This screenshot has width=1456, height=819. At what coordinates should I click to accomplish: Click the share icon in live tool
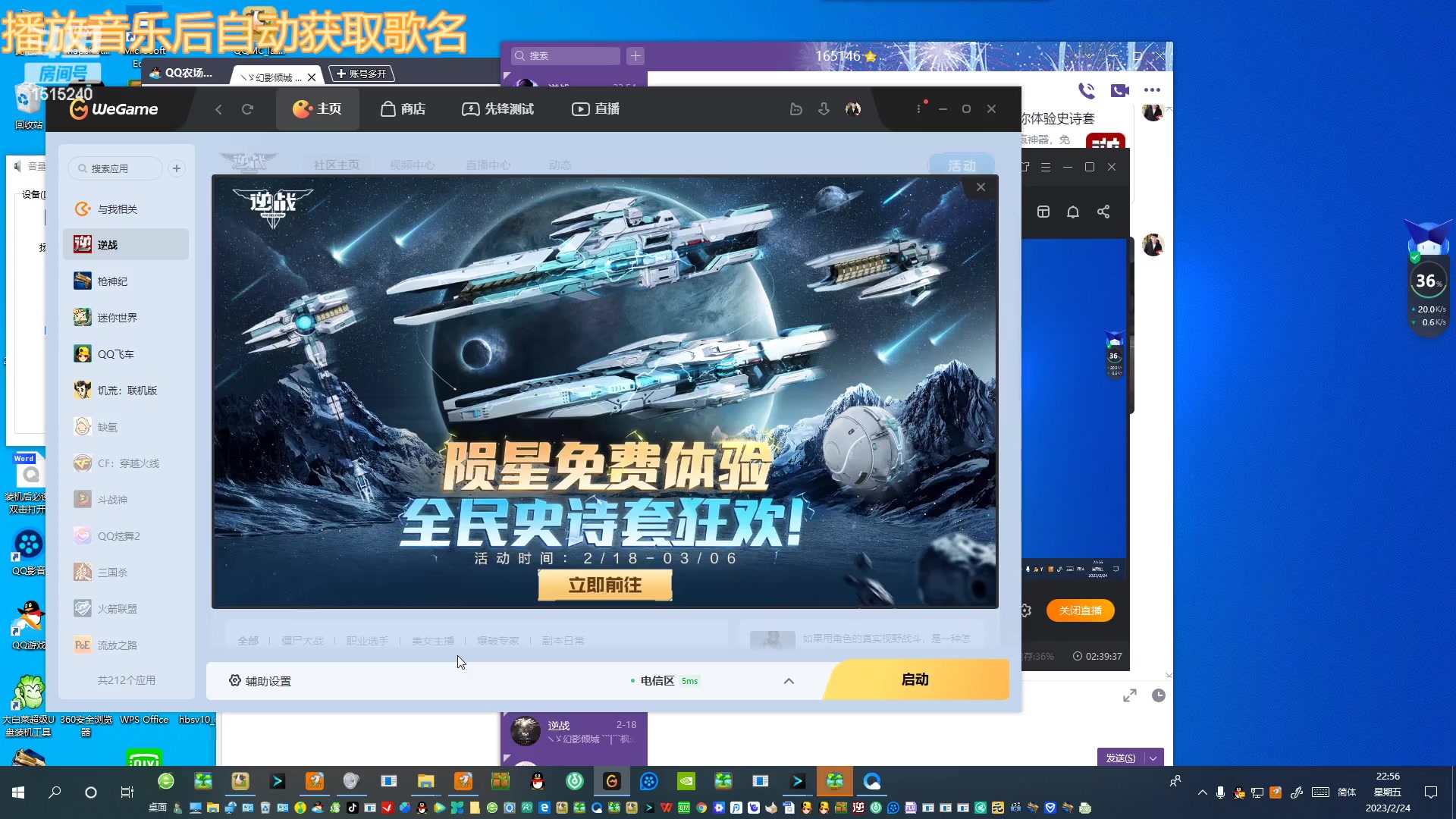[x=1103, y=212]
